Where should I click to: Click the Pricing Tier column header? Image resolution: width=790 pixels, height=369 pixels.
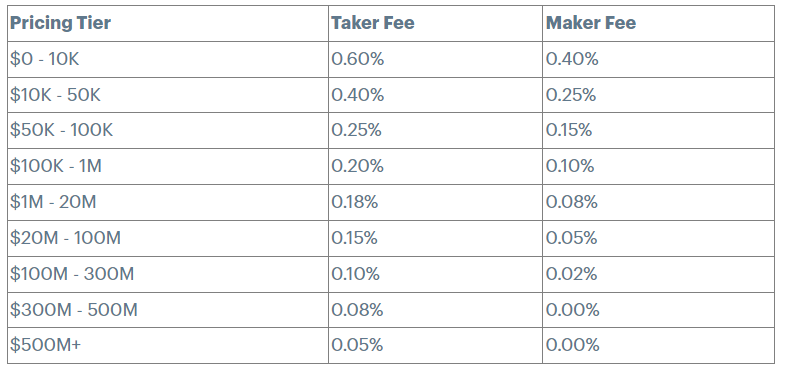[x=60, y=23]
